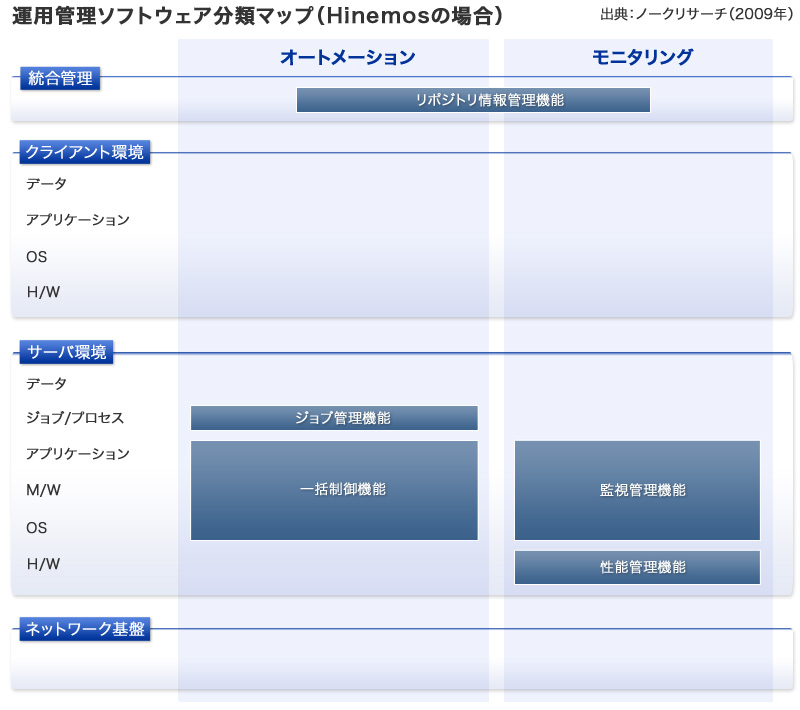
Task: Click the リポジトリ情報管理機能 box
Action: [473, 100]
